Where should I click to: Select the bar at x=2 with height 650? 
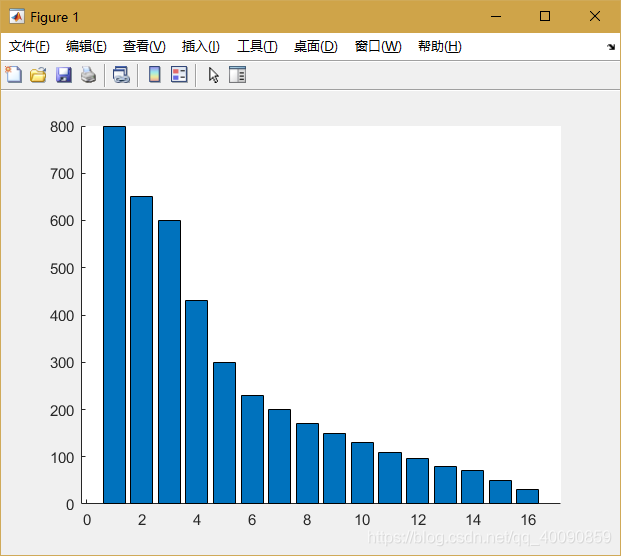pyautogui.click(x=141, y=350)
